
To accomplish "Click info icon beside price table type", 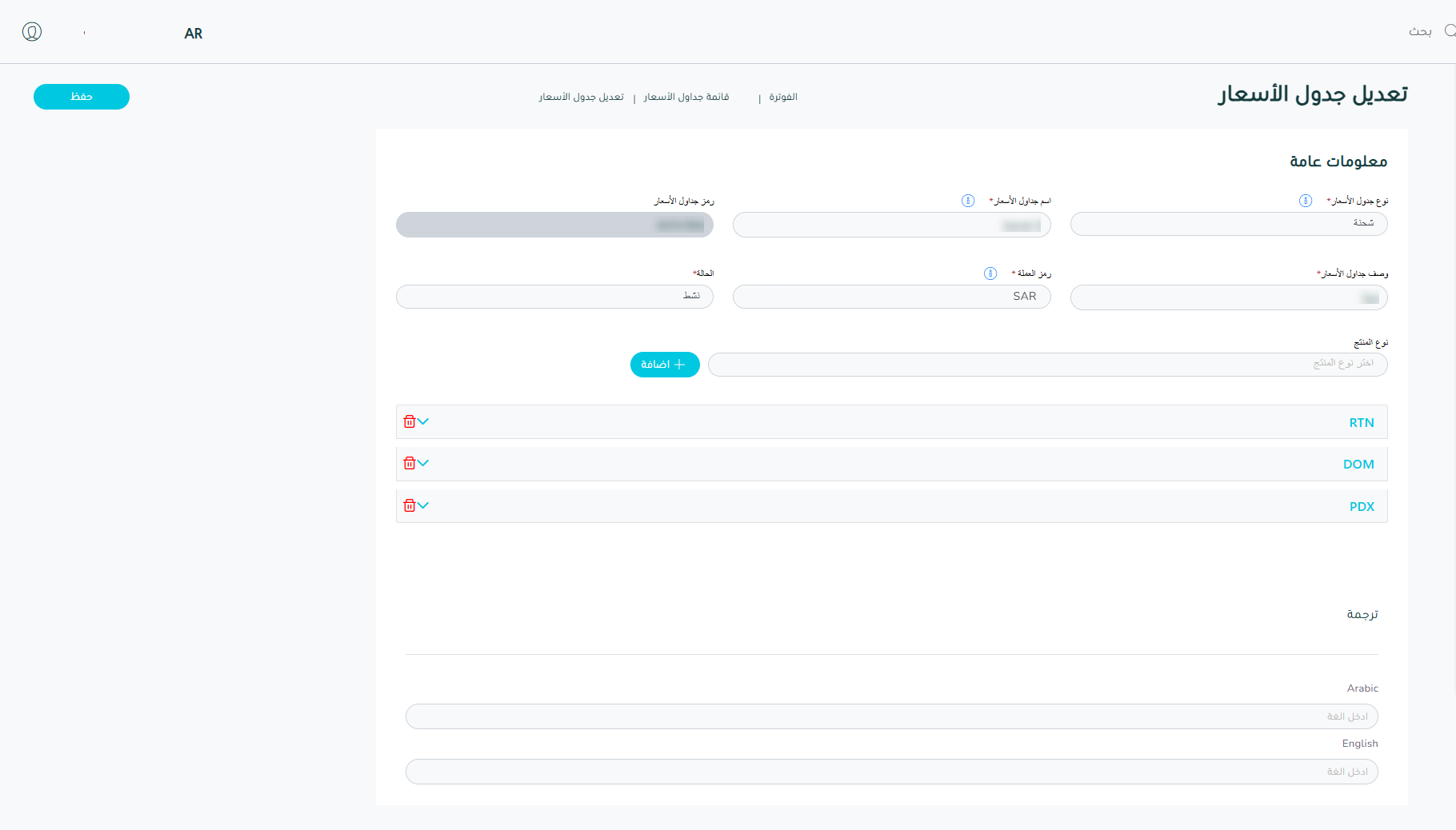I will point(1305,201).
